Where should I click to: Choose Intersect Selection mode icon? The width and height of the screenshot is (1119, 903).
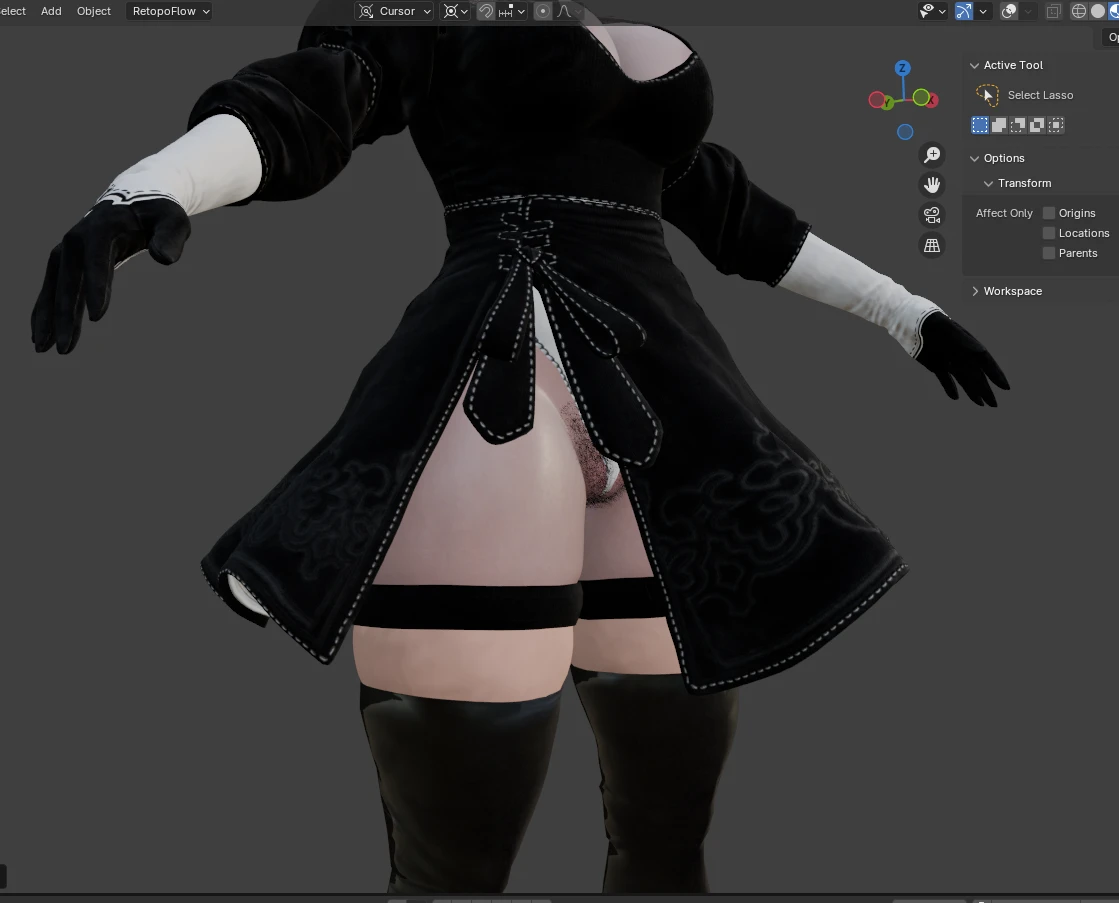click(1056, 125)
